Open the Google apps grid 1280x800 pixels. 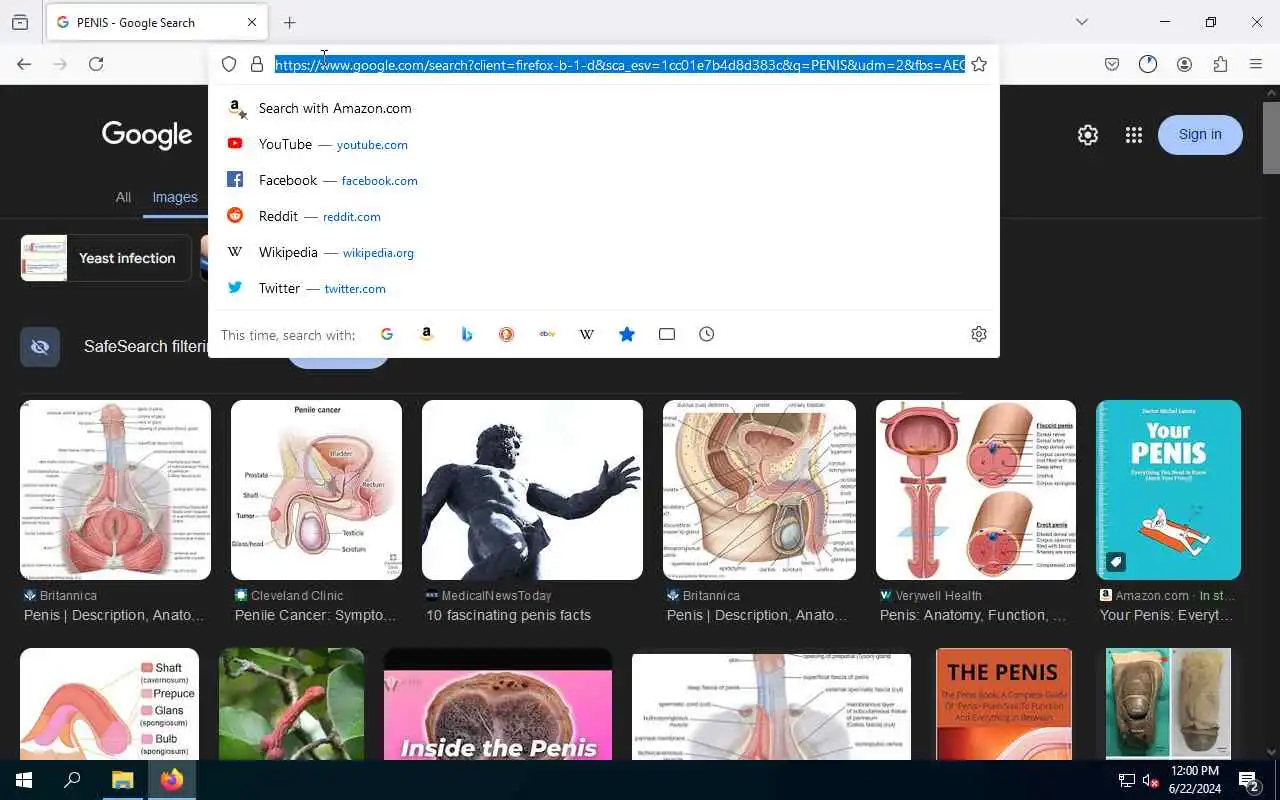1133,135
